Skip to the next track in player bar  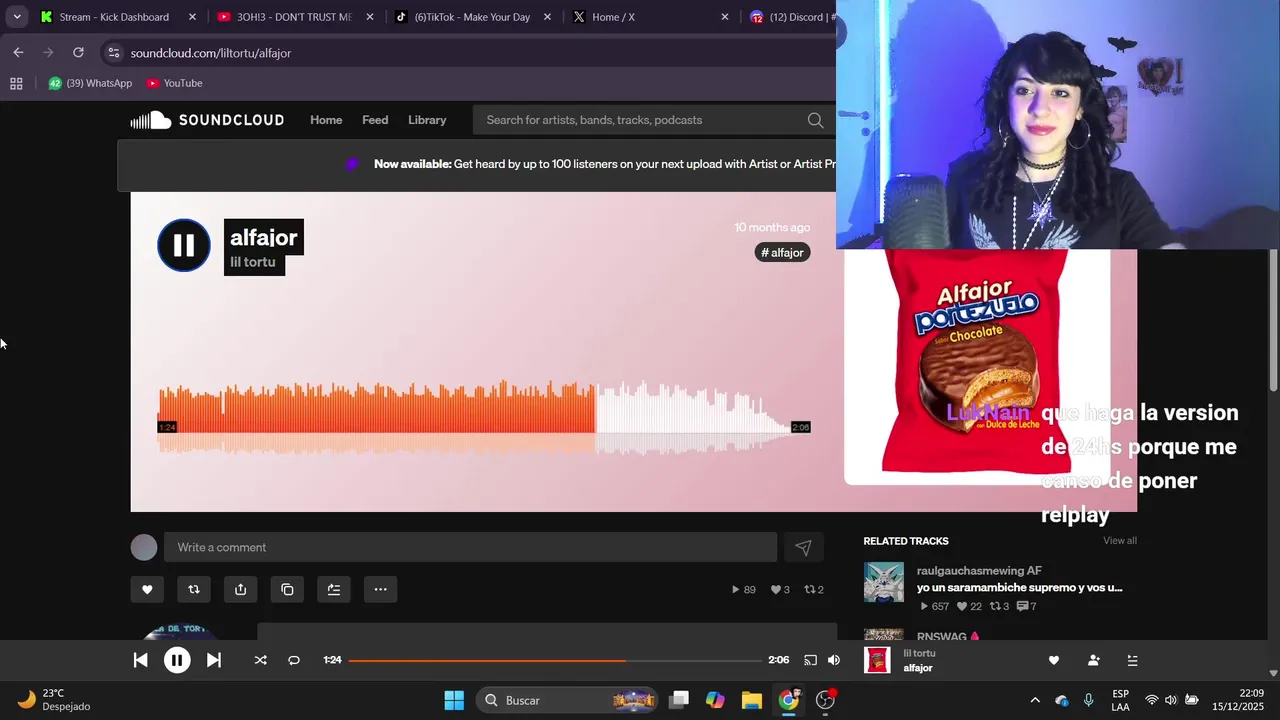(213, 660)
